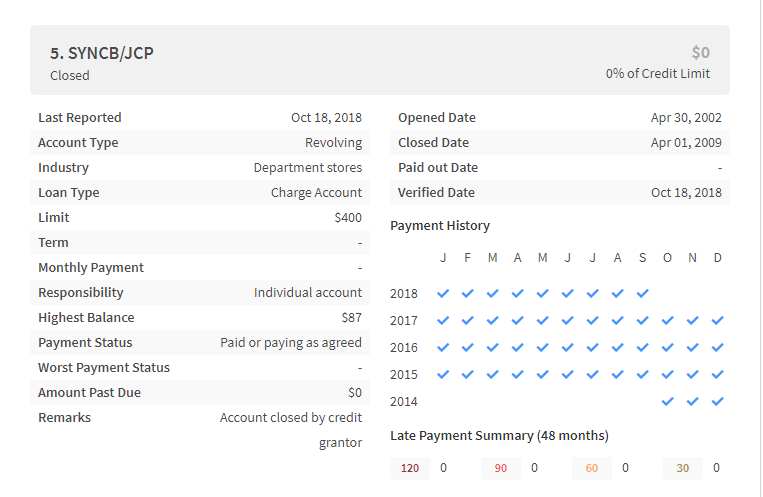Click the Payment History heading
The height and width of the screenshot is (497, 763).
pyautogui.click(x=440, y=226)
